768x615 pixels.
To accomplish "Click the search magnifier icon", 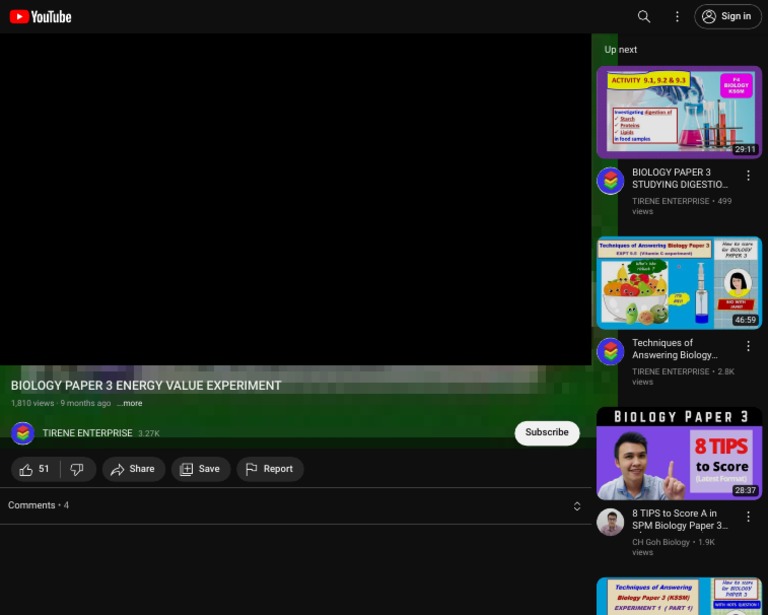I will pyautogui.click(x=644, y=16).
